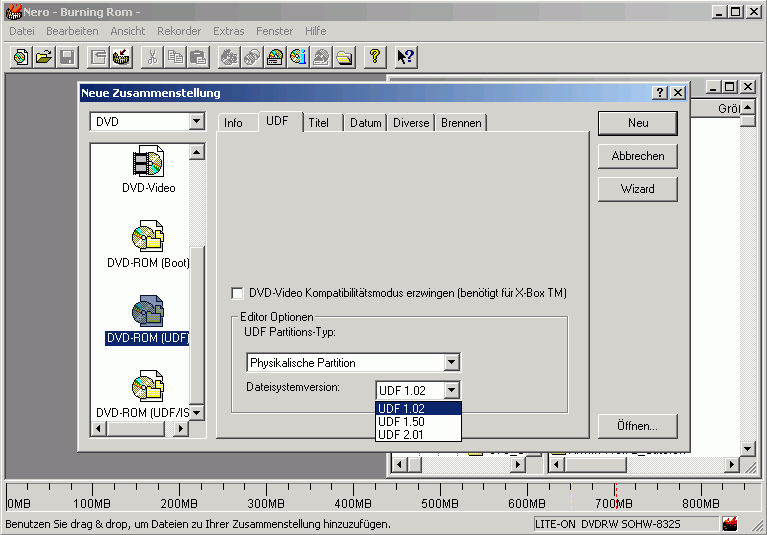Click the Disc Info icon
Screen dimensions: 767x535
click(x=298, y=57)
